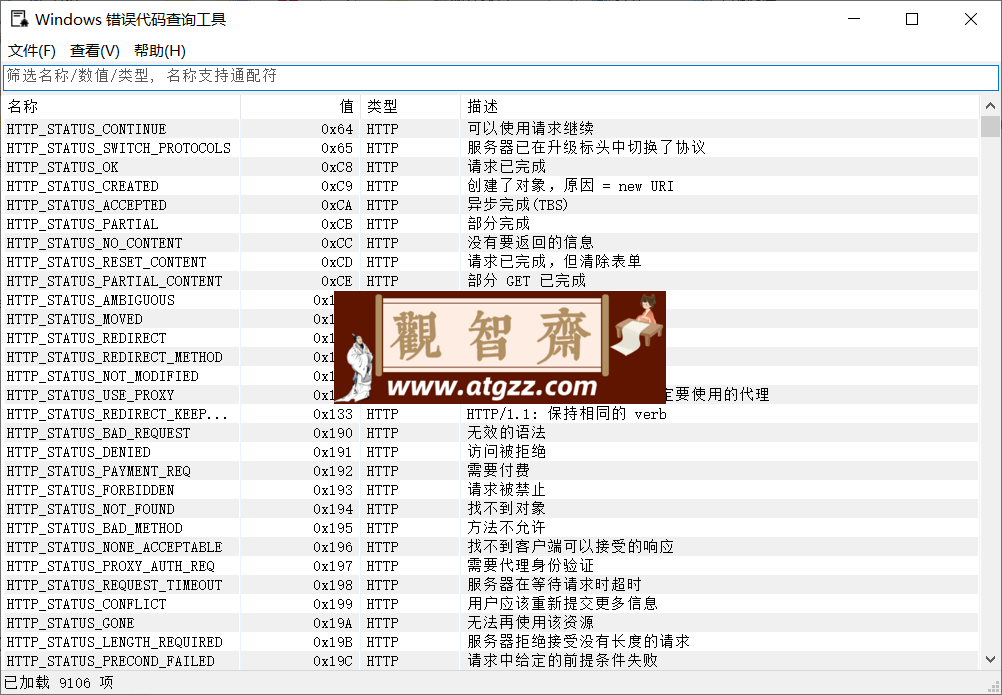Select row HTTP_STATUS_LENGTH_REQUIRED
This screenshot has height=695, width=1002.
pyautogui.click(x=491, y=643)
